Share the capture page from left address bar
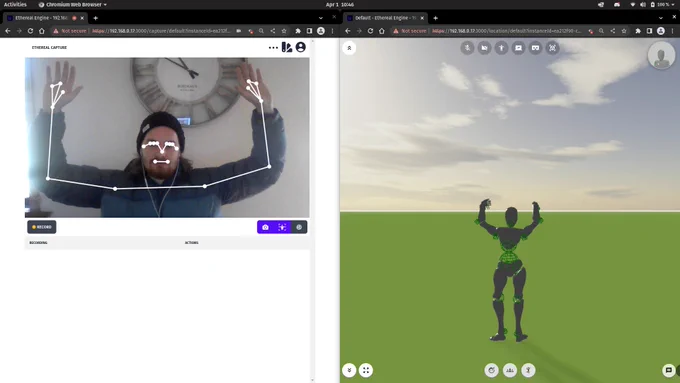680x383 pixels. (273, 31)
